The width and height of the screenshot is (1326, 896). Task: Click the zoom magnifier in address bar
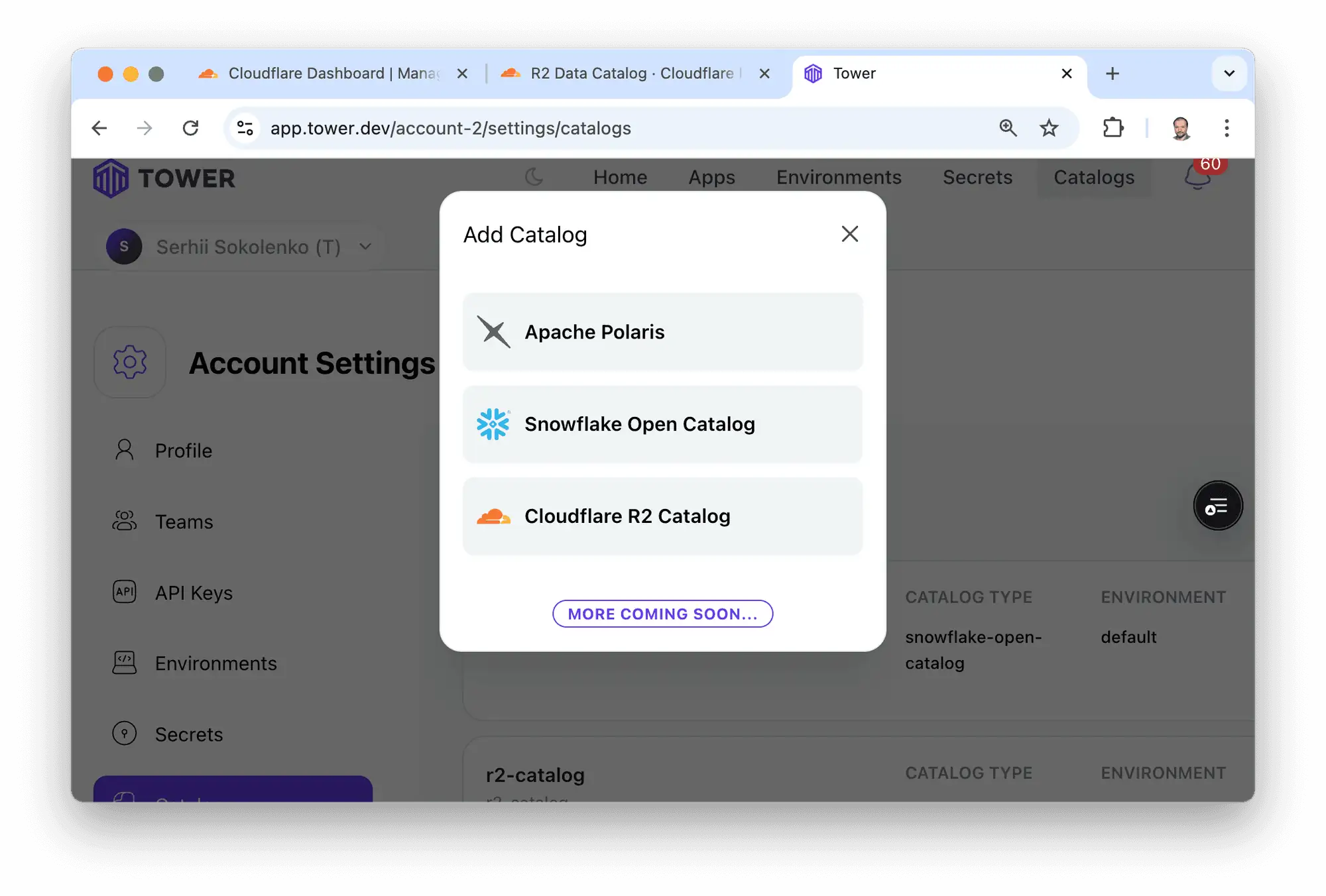click(x=1008, y=128)
